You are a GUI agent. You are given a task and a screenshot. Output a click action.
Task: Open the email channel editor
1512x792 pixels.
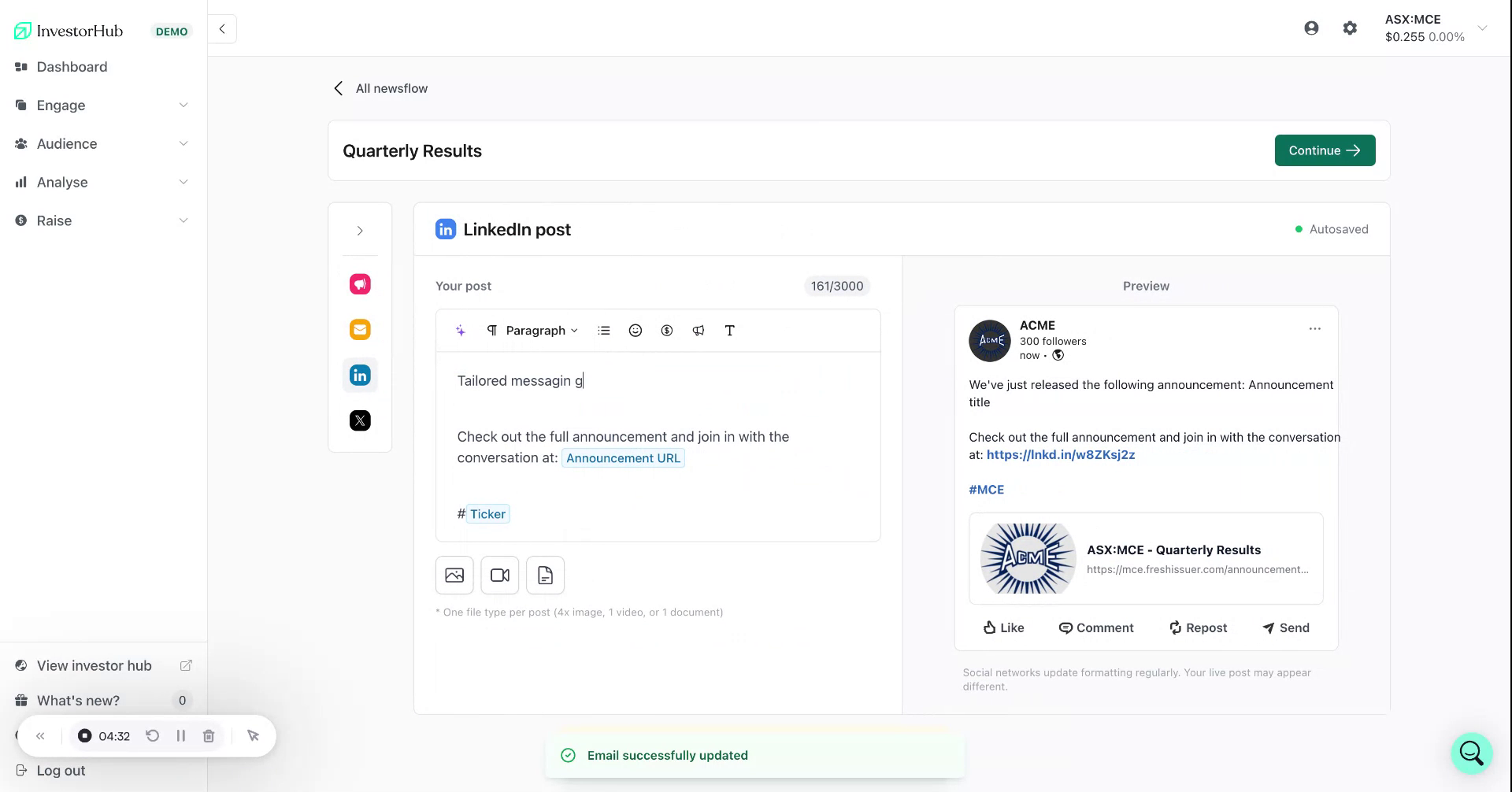pyautogui.click(x=360, y=329)
